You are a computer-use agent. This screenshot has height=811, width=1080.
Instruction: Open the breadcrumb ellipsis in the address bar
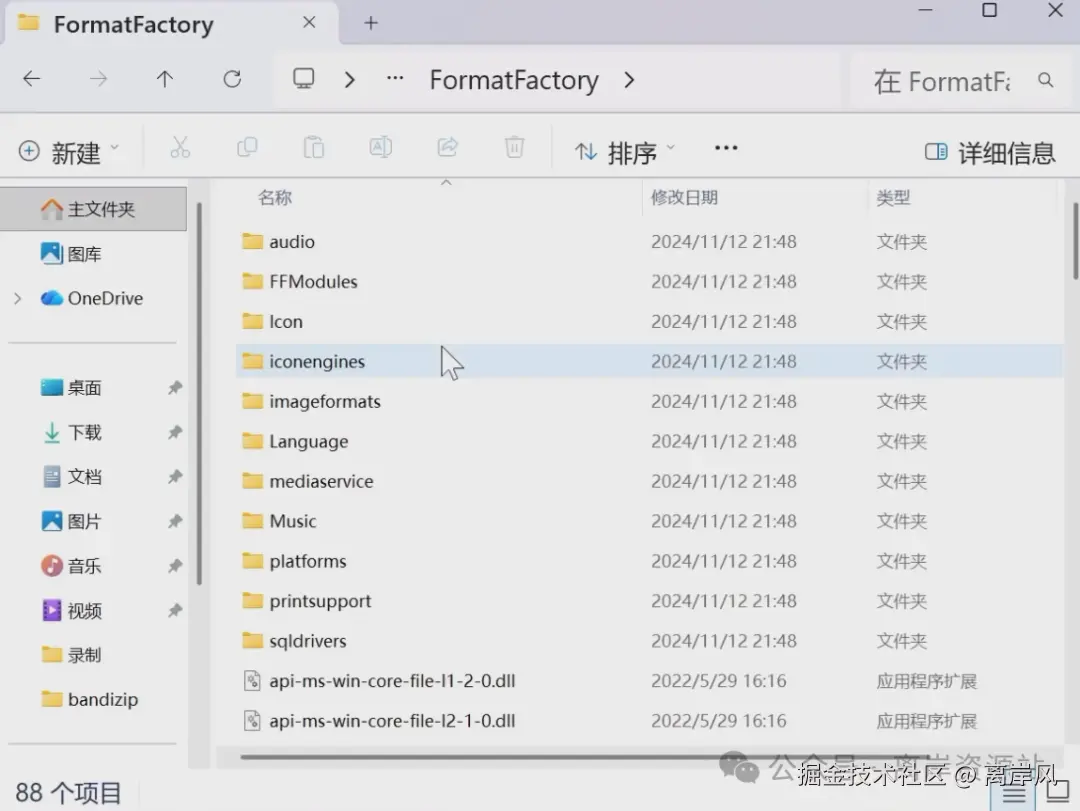click(x=394, y=80)
